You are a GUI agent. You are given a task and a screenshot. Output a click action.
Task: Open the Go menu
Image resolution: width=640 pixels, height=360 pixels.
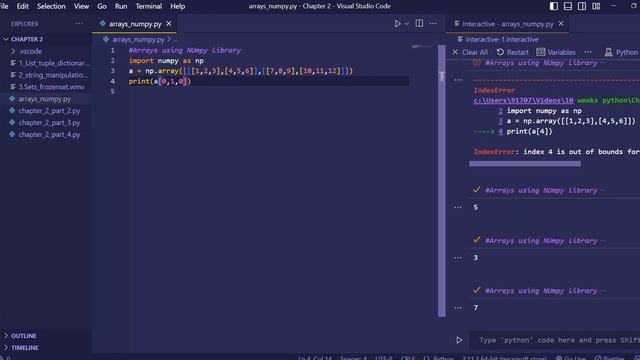coord(102,6)
